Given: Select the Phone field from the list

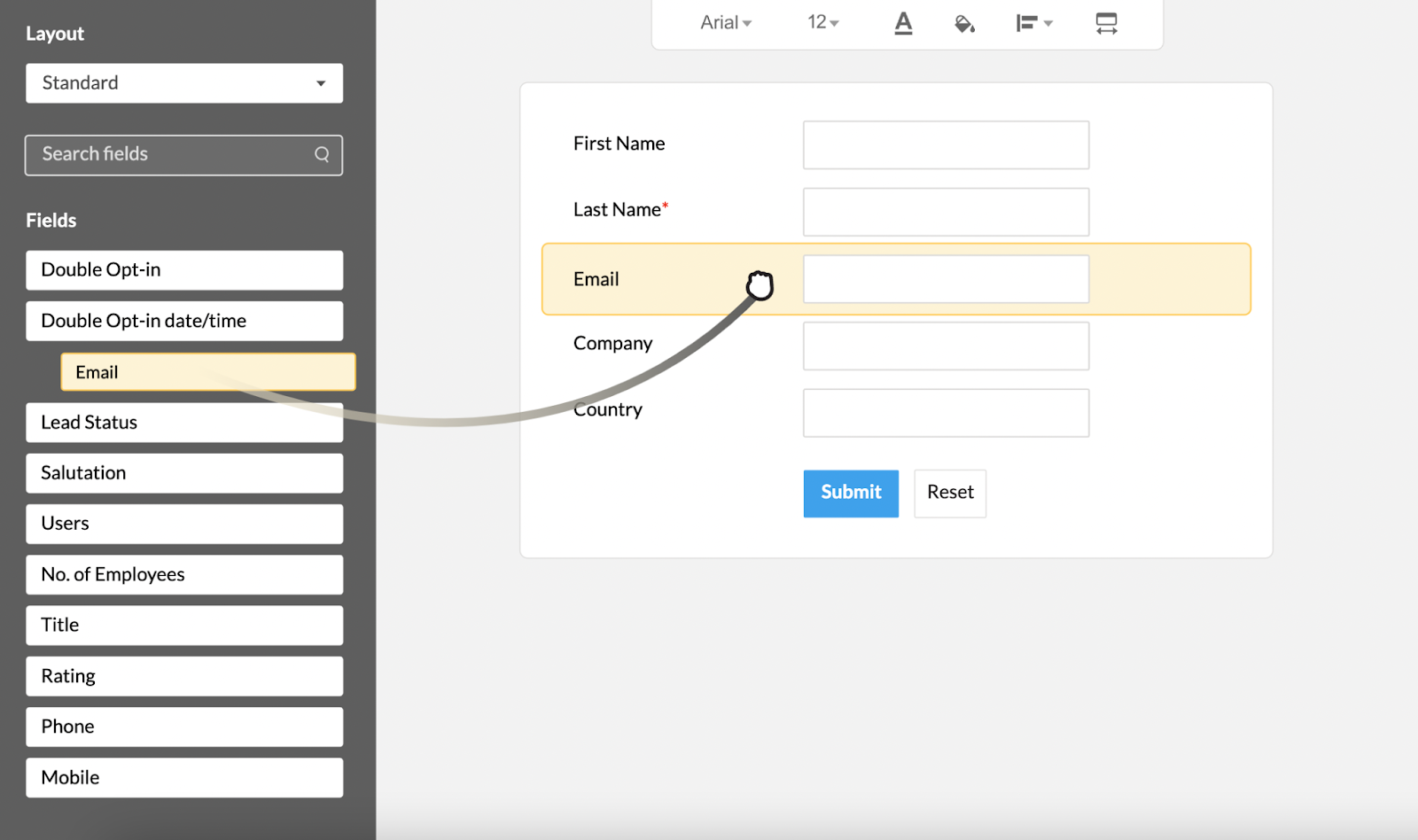Looking at the screenshot, I should 183,727.
